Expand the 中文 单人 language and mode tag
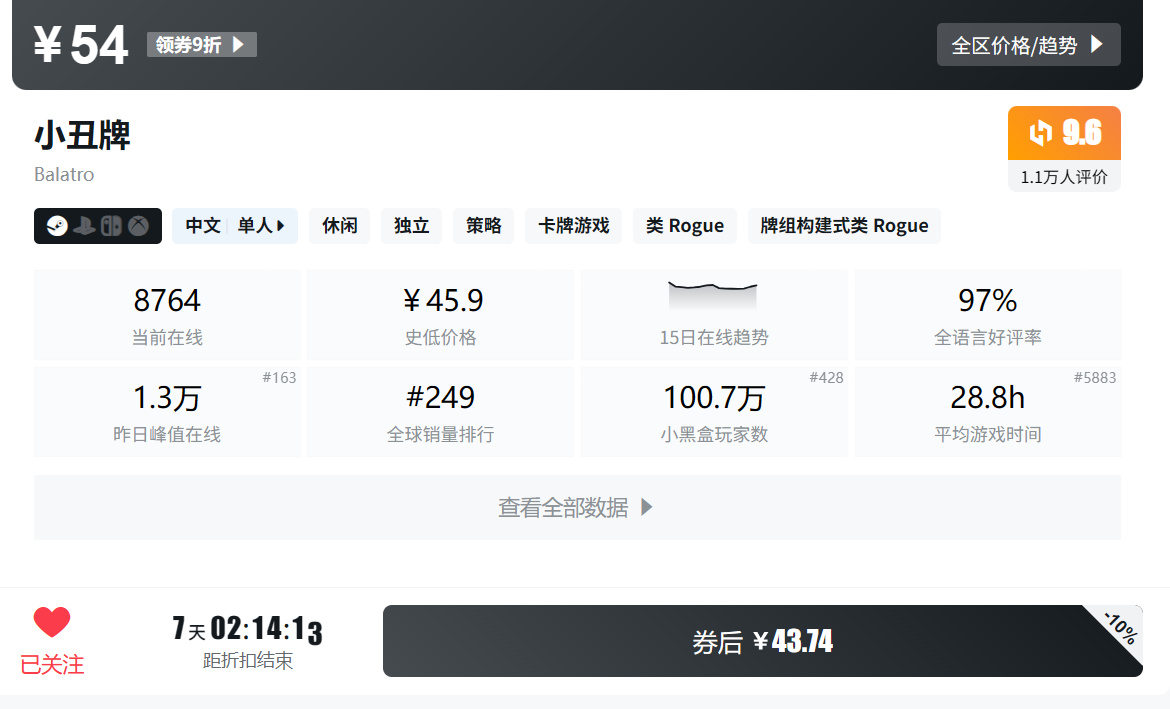This screenshot has height=709, width=1170. pos(235,226)
